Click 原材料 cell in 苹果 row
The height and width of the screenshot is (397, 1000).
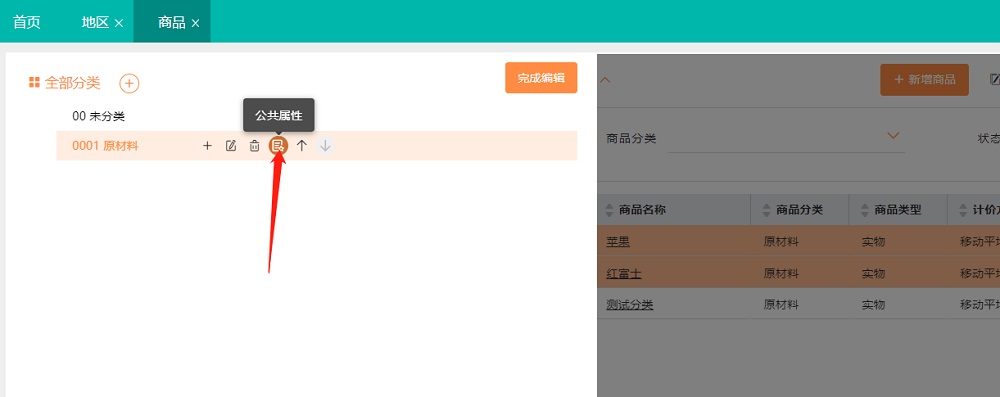click(x=781, y=242)
